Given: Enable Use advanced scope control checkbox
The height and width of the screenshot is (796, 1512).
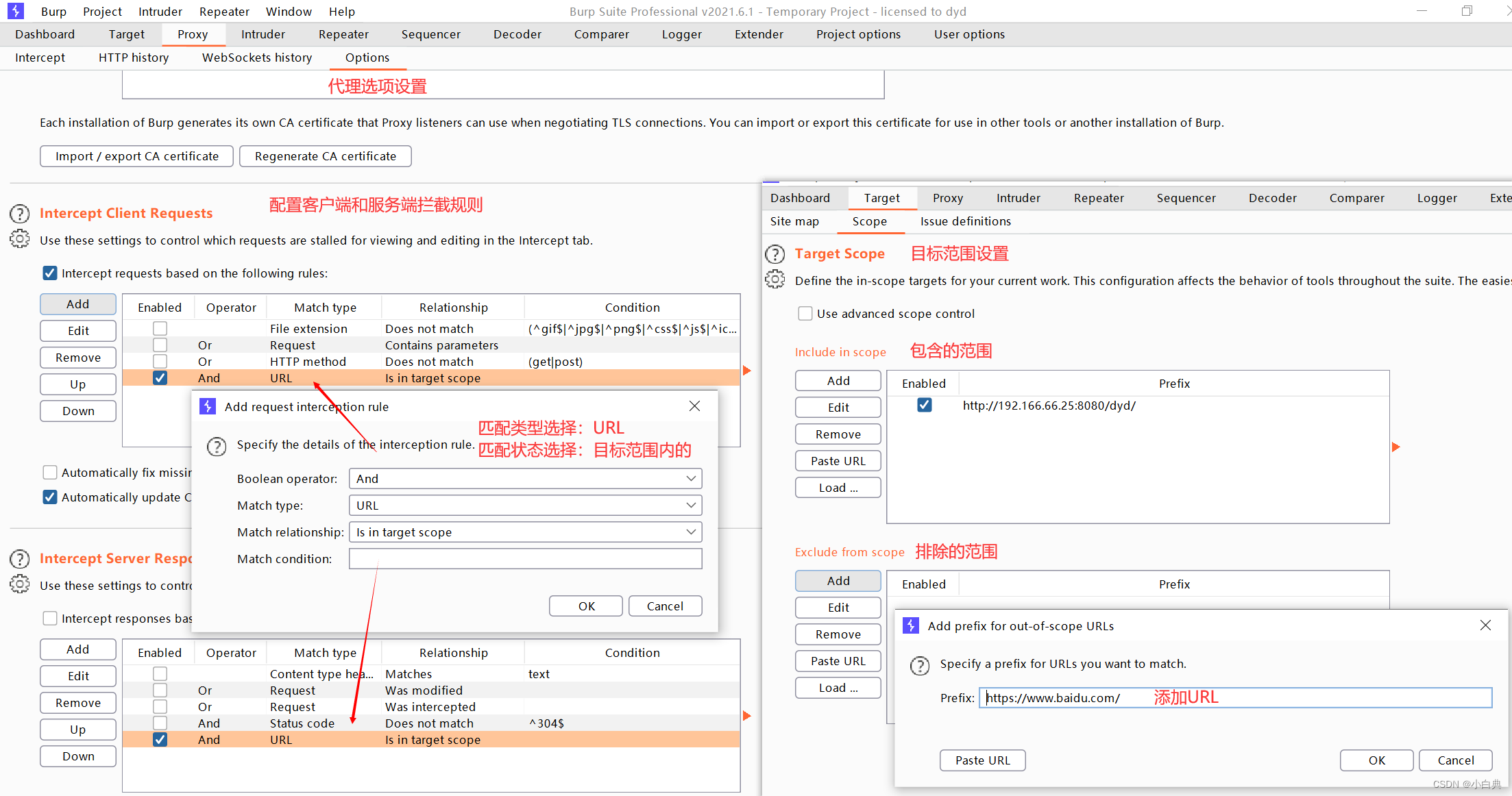Looking at the screenshot, I should [x=805, y=314].
